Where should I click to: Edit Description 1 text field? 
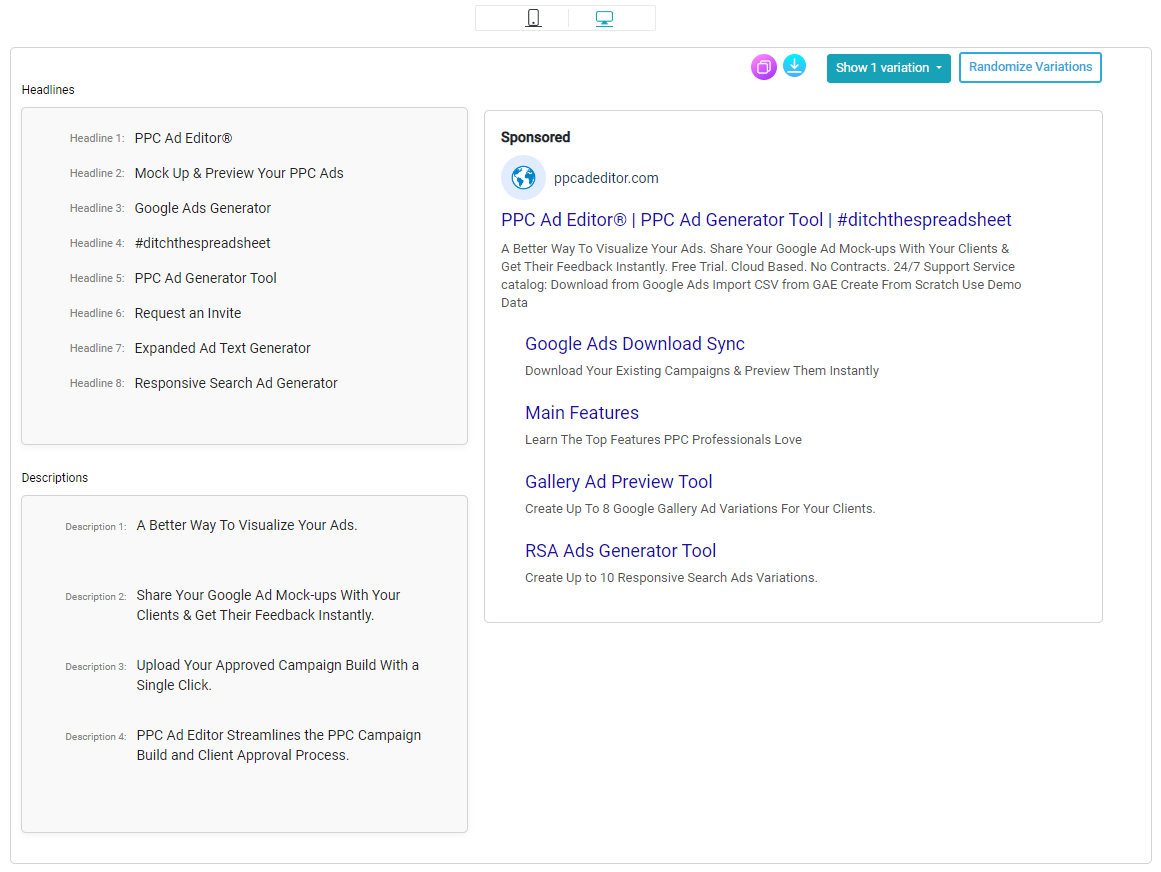[247, 525]
